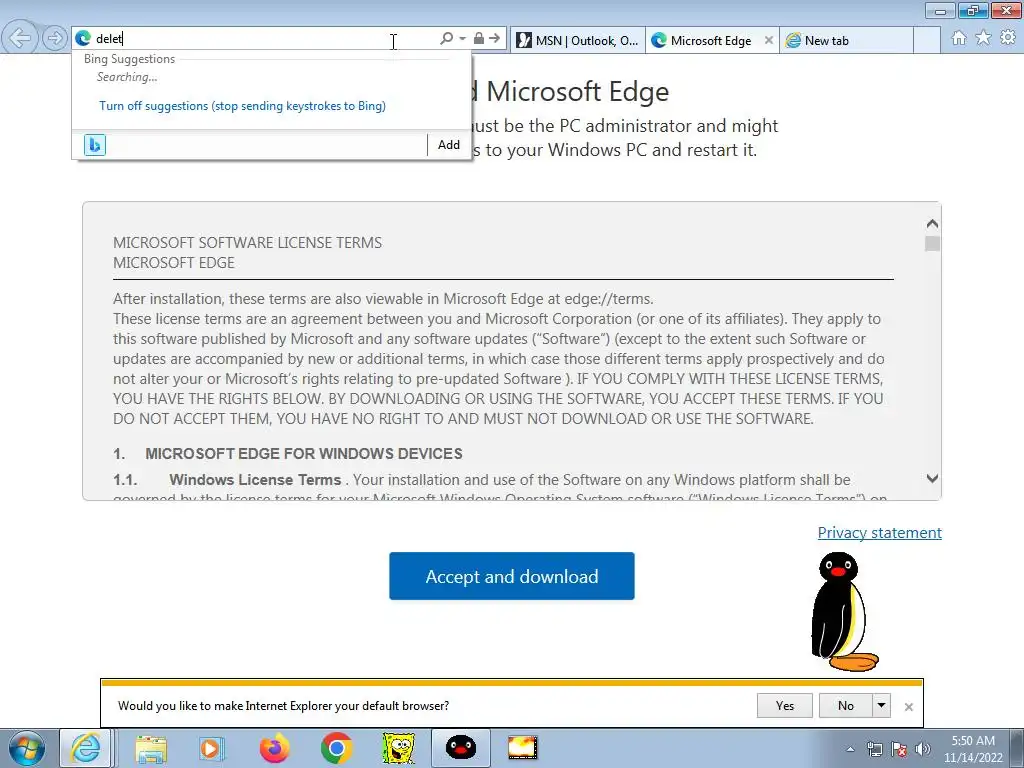Select the Bing search provider icon
Screen dimensions: 1024x768
(95, 145)
